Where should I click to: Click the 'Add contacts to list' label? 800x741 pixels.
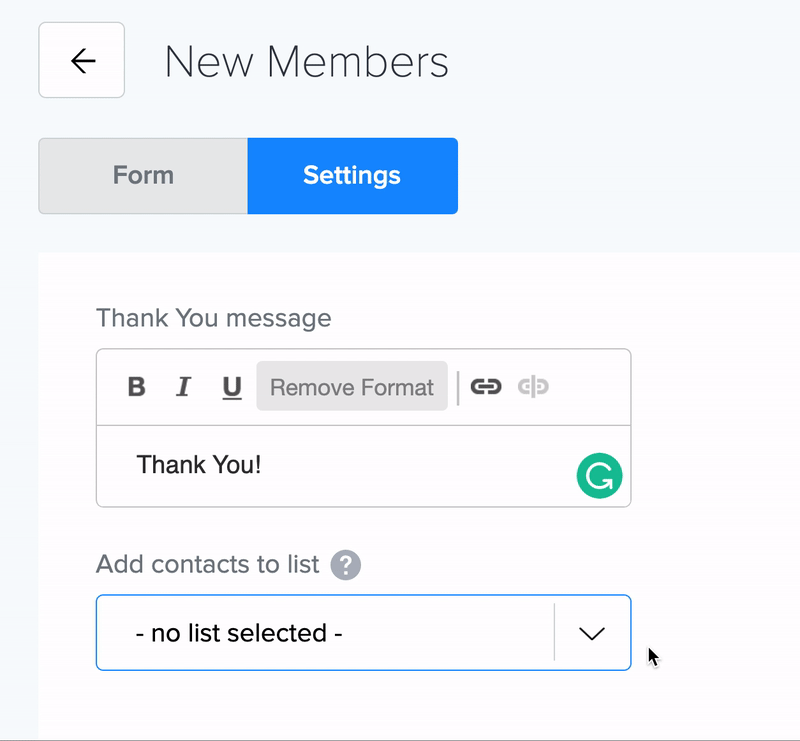point(207,564)
